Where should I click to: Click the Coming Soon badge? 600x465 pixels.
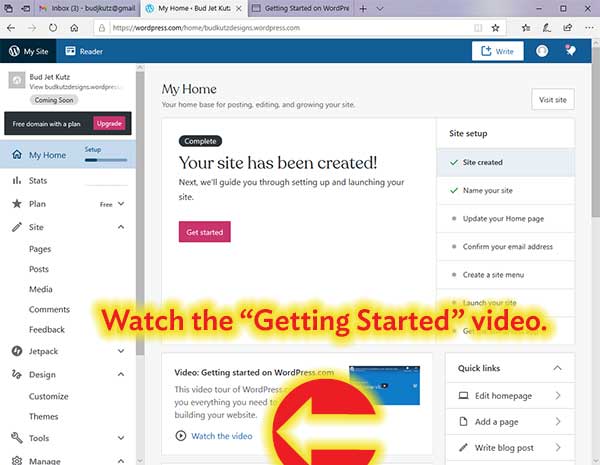click(54, 100)
